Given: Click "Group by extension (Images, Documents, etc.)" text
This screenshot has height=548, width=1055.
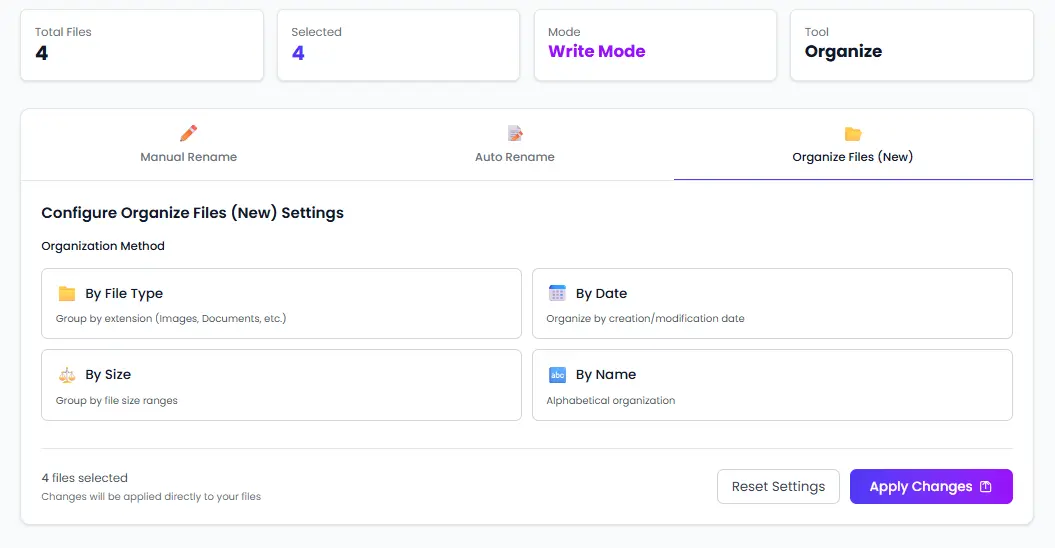Looking at the screenshot, I should pyautogui.click(x=171, y=318).
